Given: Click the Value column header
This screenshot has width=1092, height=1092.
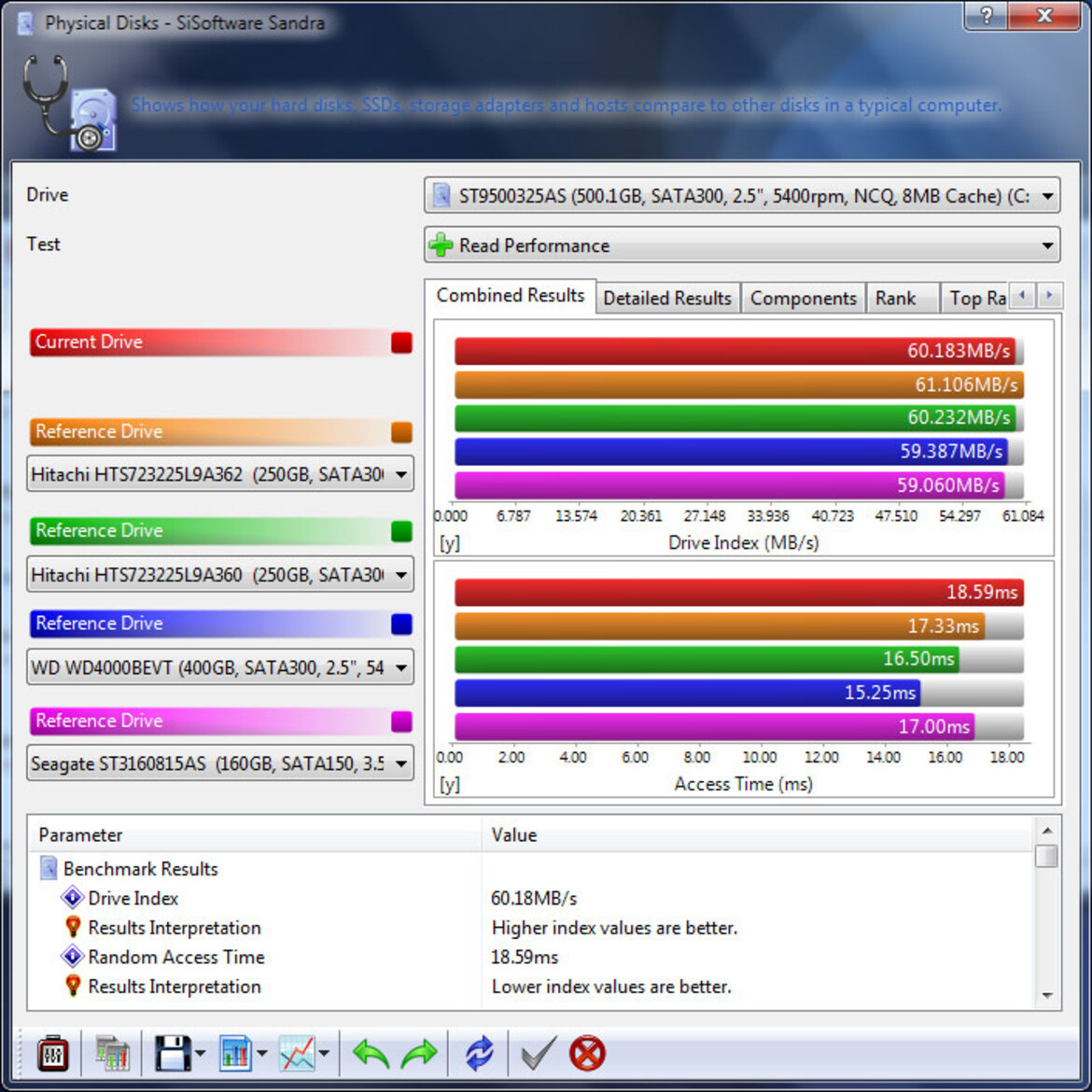Looking at the screenshot, I should [757, 834].
